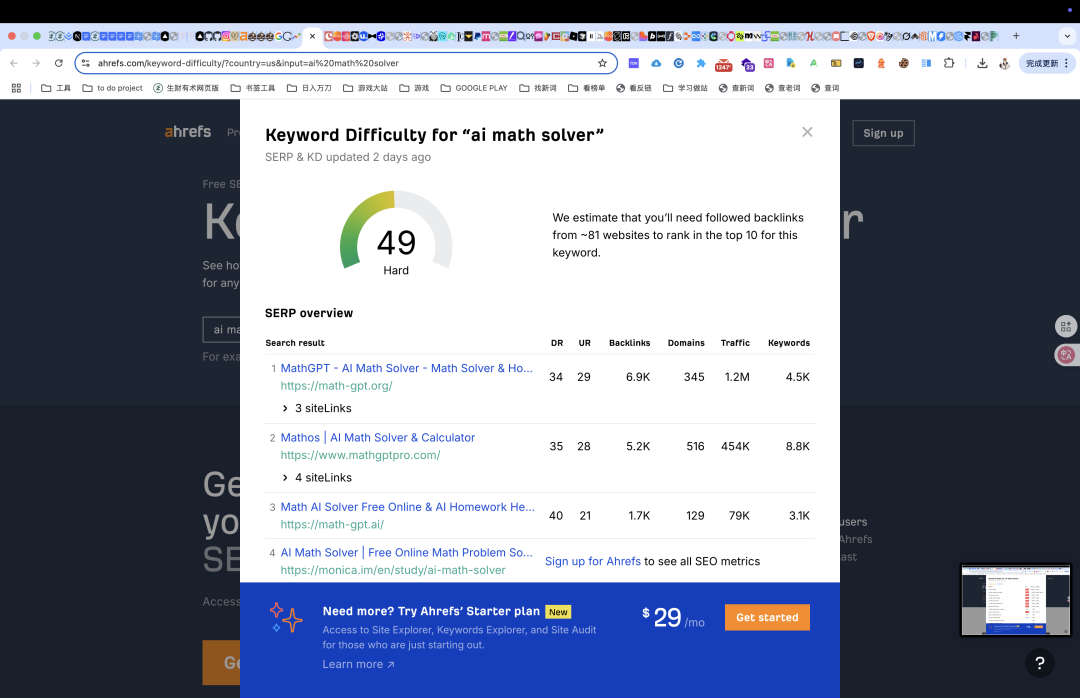Image resolution: width=1080 pixels, height=698 pixels.
Task: Open the 生财有术网页版 bookmark
Action: point(186,88)
